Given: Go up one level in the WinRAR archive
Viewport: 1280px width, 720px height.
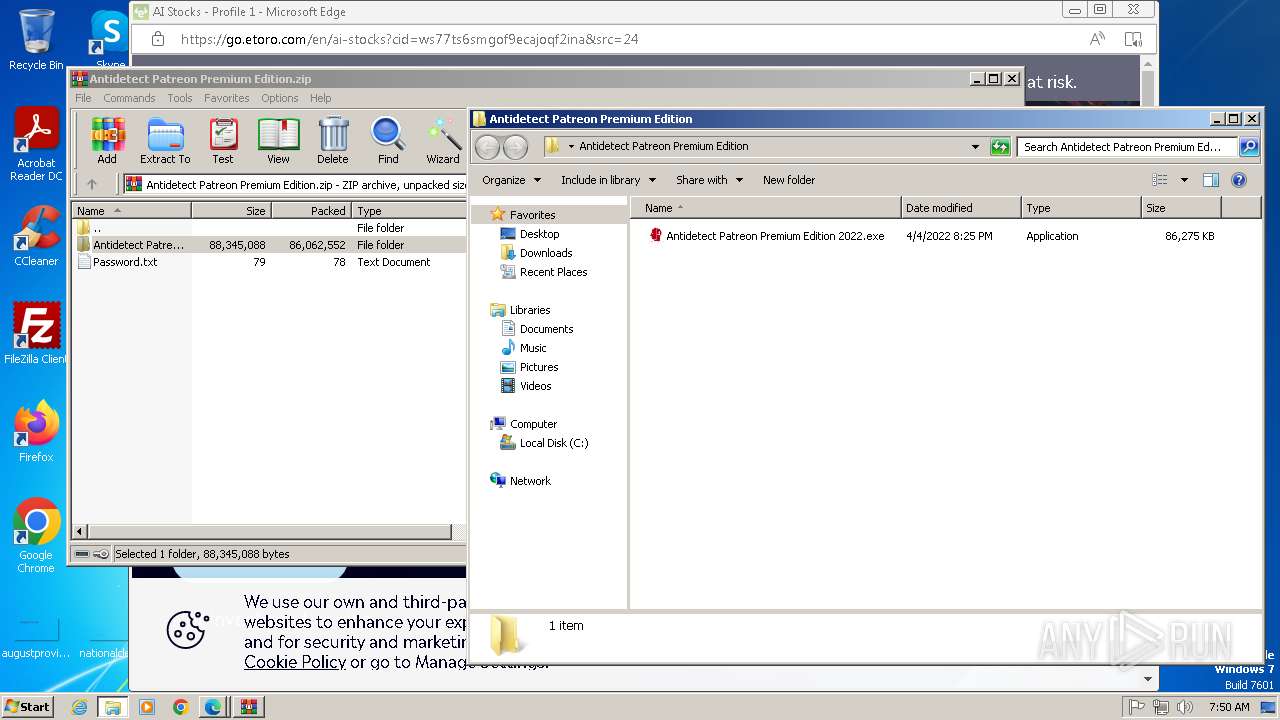Looking at the screenshot, I should coord(92,184).
